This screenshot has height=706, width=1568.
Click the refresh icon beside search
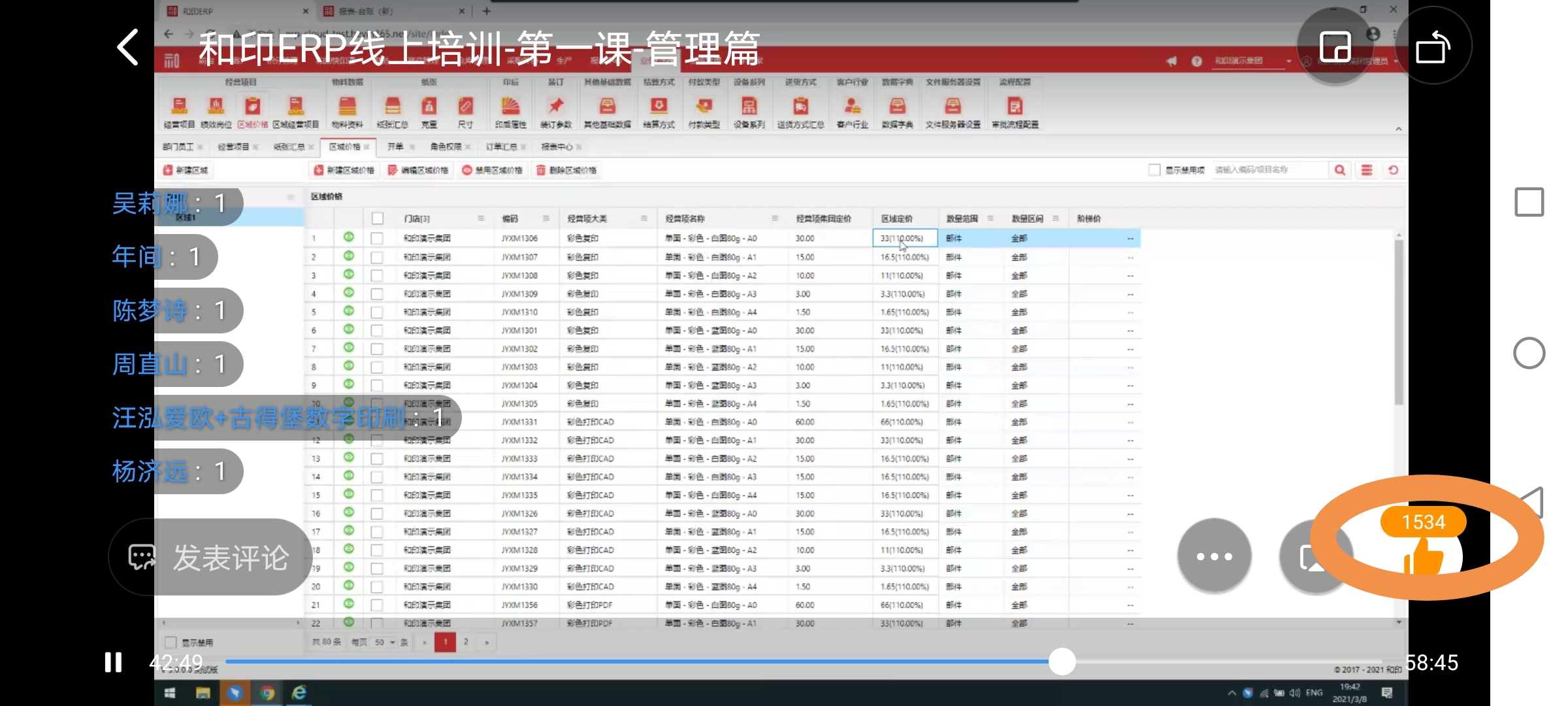click(1394, 170)
